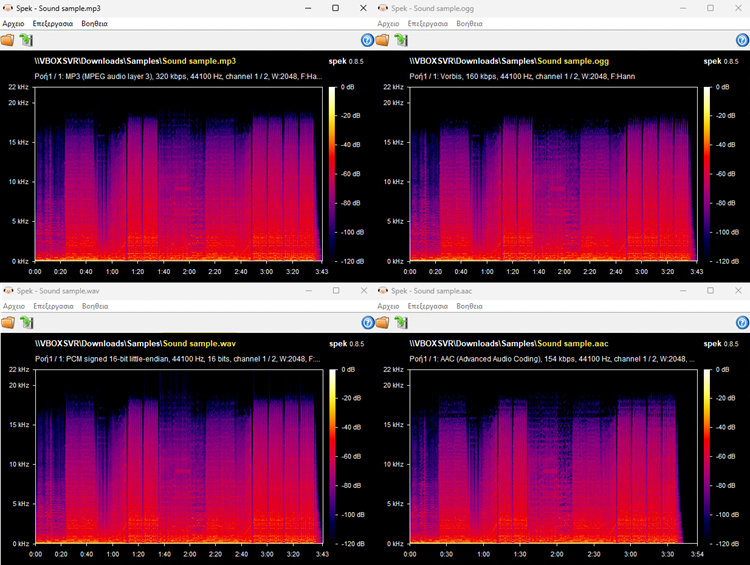The image size is (750, 565).
Task: Click the blue About icon in the MP3 window
Action: point(367,41)
